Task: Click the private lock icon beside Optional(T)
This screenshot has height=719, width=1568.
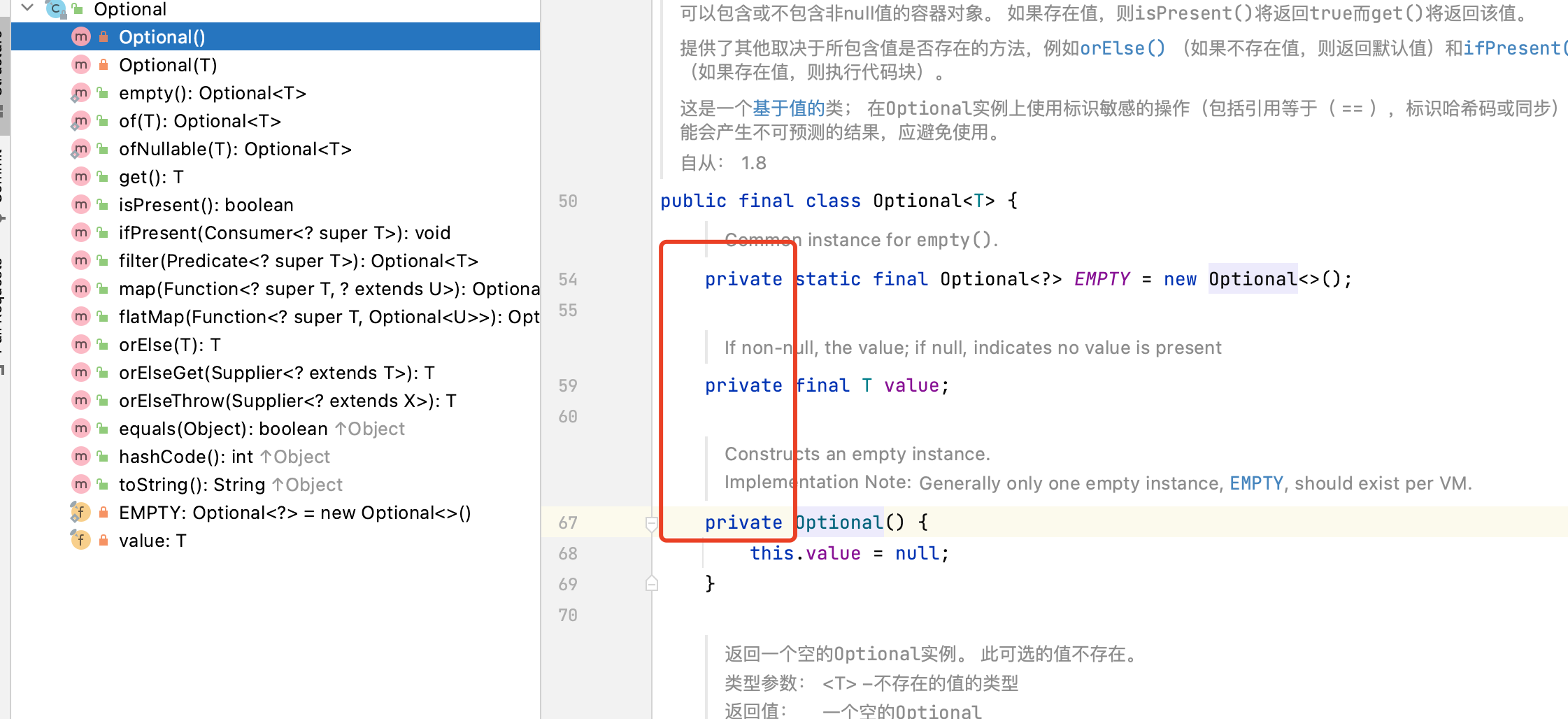Action: 104,65
